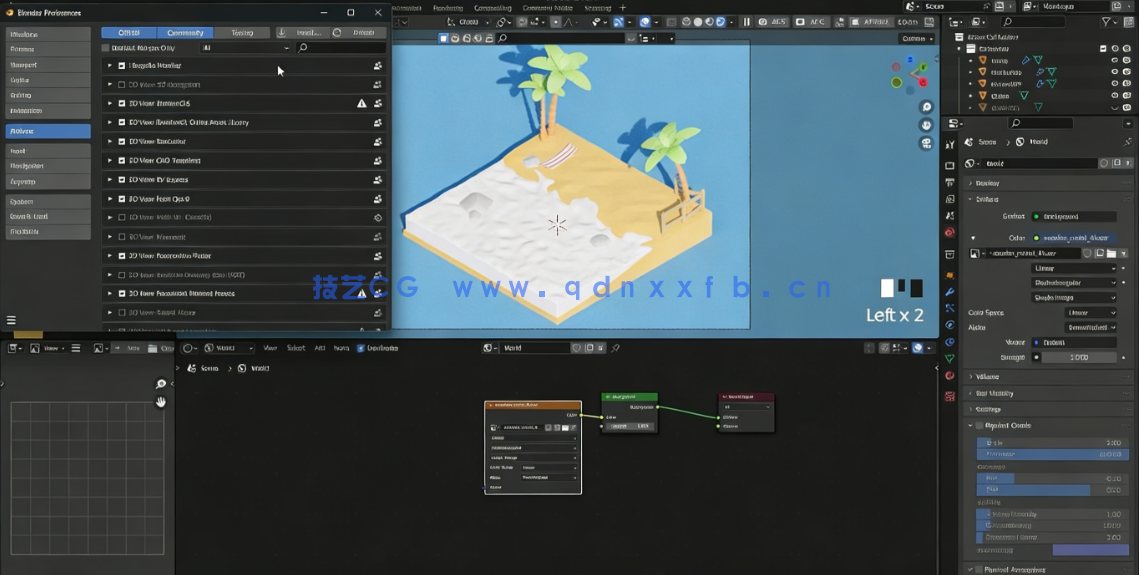Viewport: 1139px width, 575px height.
Task: Open the Tool properties tab
Action: pyautogui.click(x=949, y=145)
